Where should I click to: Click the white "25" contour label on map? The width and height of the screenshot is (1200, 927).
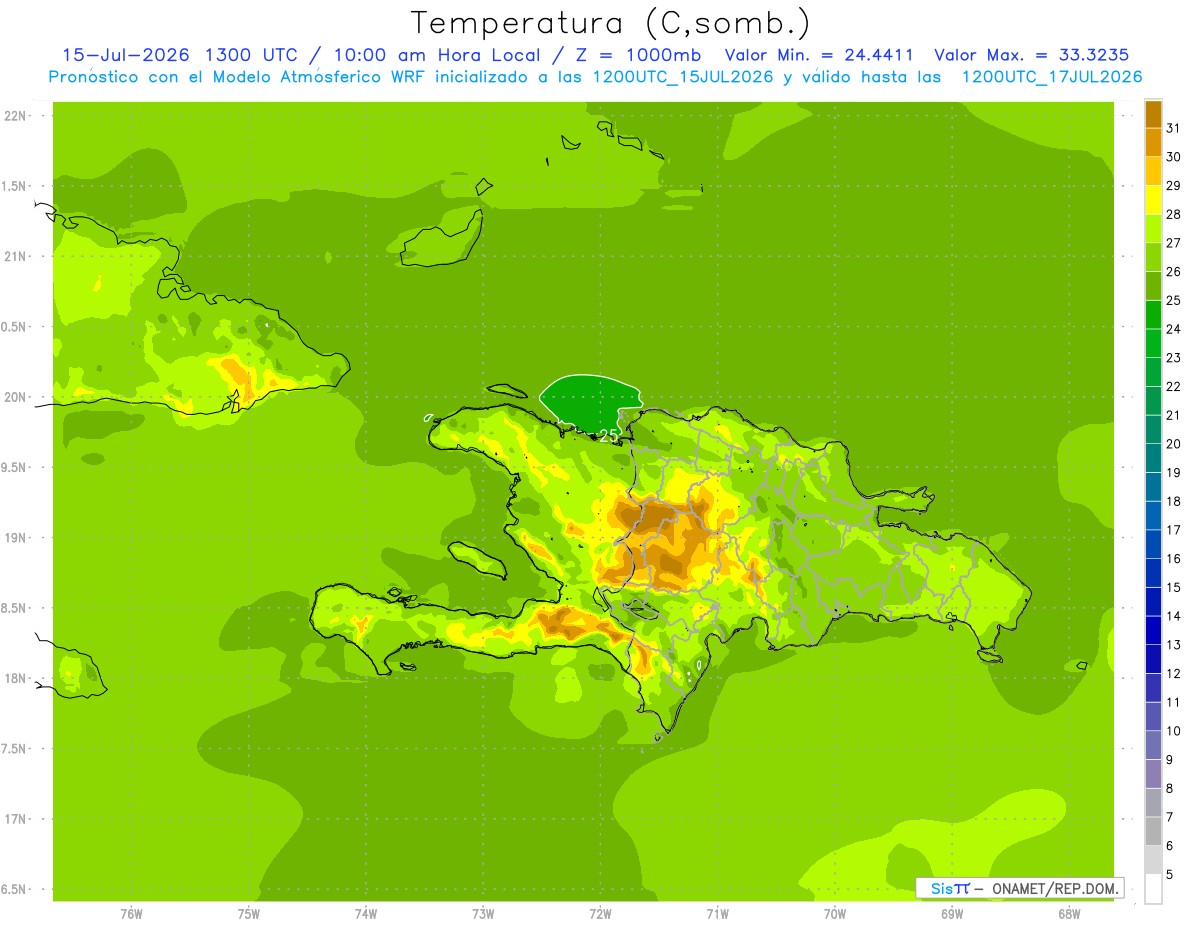[608, 435]
